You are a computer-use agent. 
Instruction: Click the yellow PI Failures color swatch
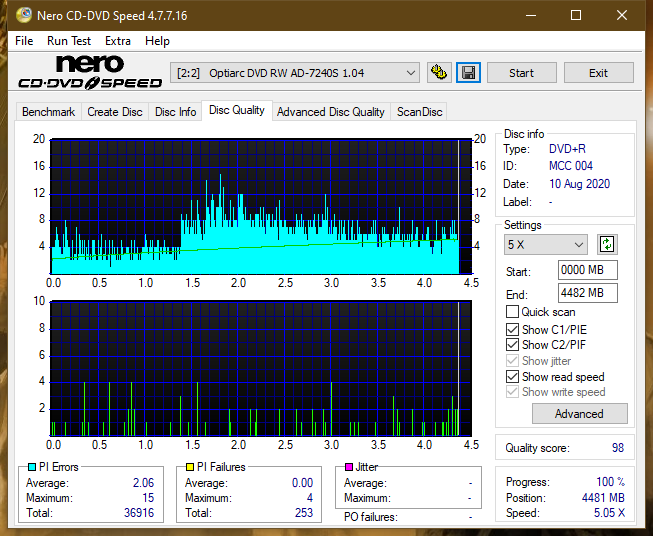190,467
